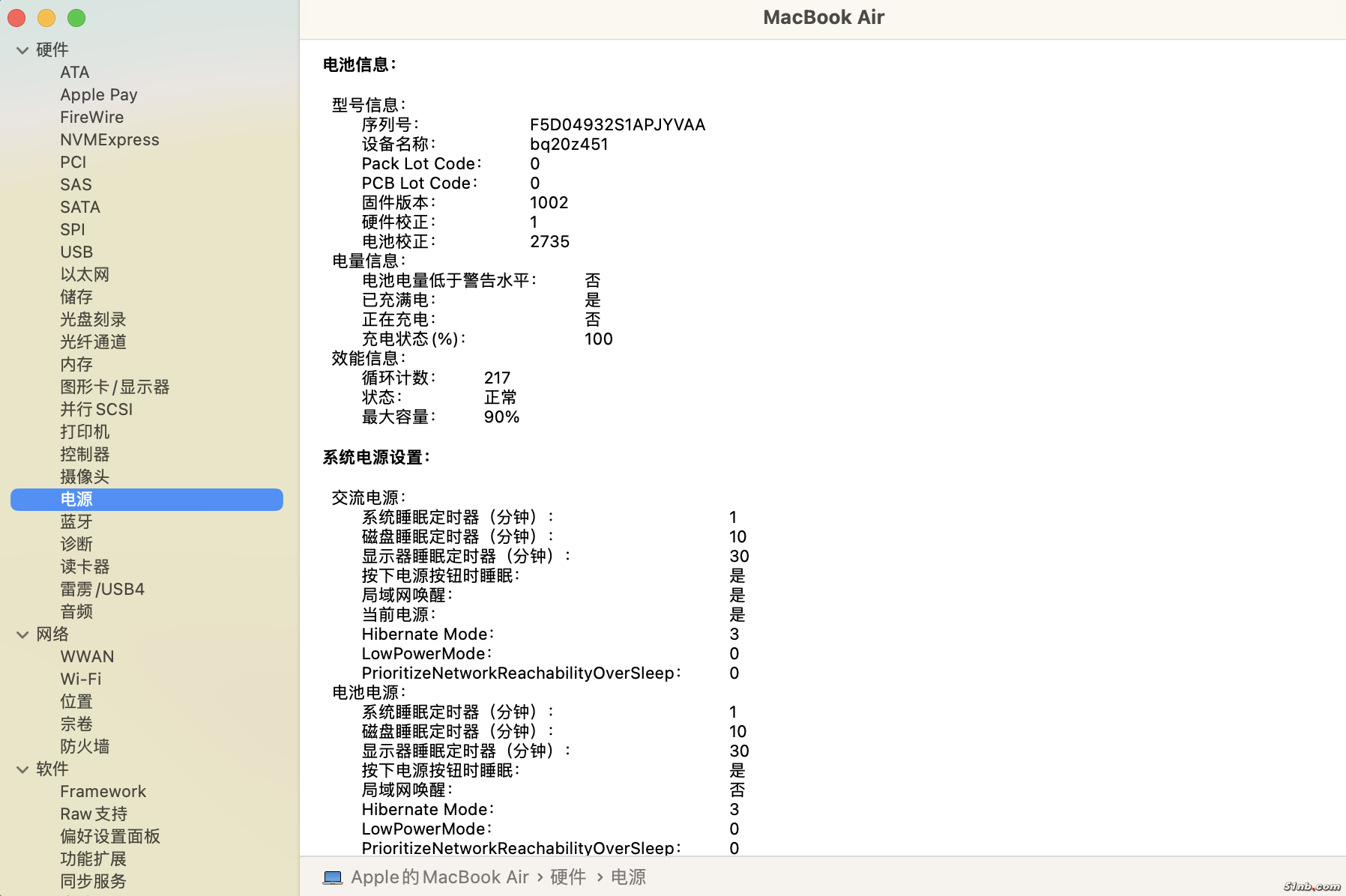Click the laptop icon in path bar
The image size is (1346, 896).
[333, 877]
